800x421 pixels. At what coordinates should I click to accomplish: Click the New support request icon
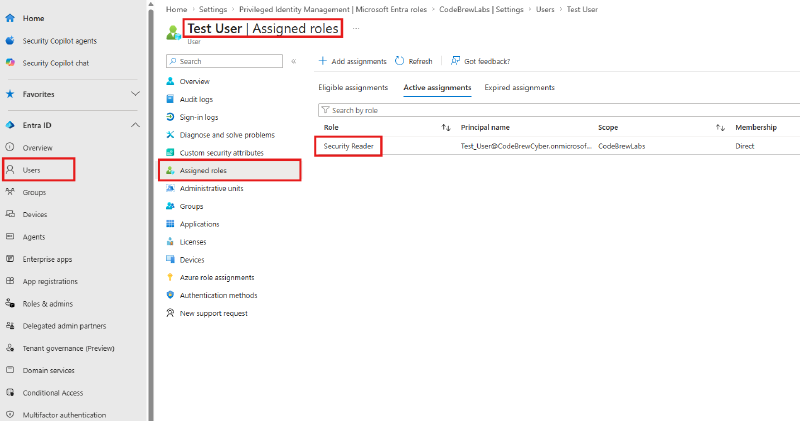coord(170,313)
